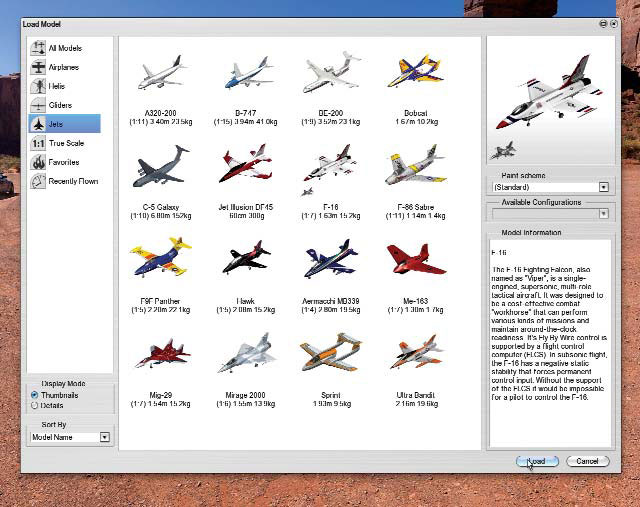Select the B-747 jet thumbnail
Viewport: 640px width, 507px height.
point(247,73)
